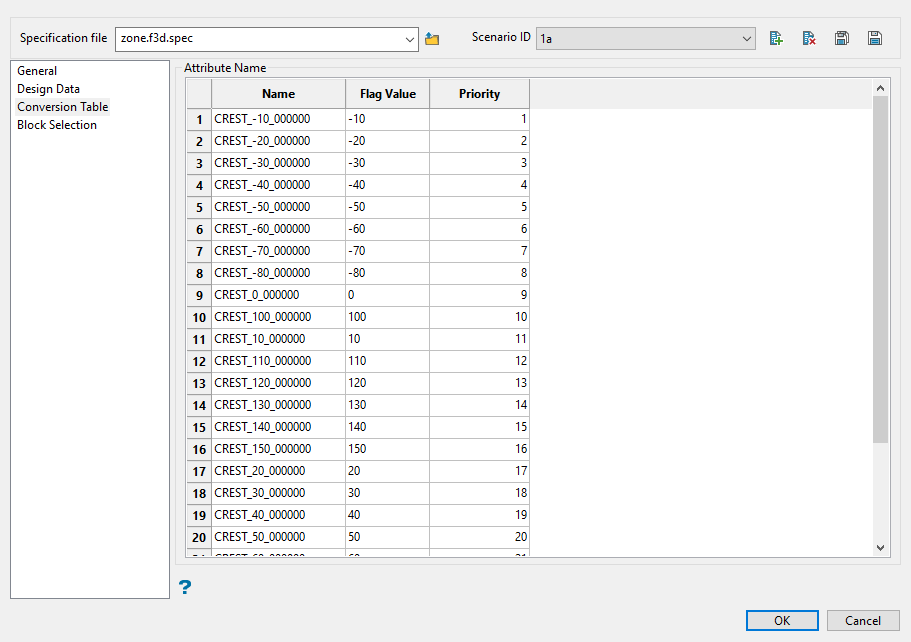
Task: Click the rightmost save-as disk icon
Action: [875, 39]
